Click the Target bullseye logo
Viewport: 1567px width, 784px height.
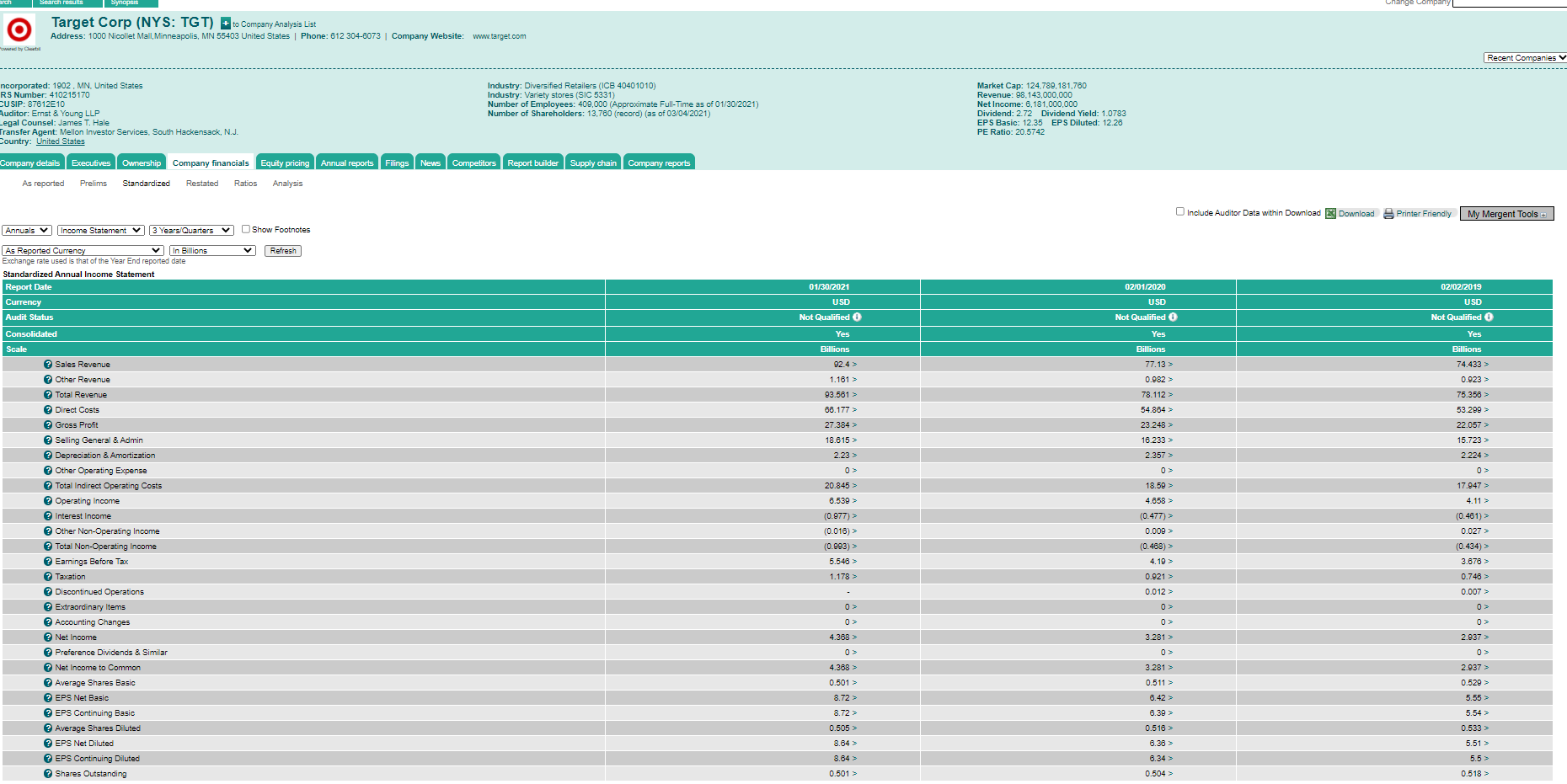[19, 30]
